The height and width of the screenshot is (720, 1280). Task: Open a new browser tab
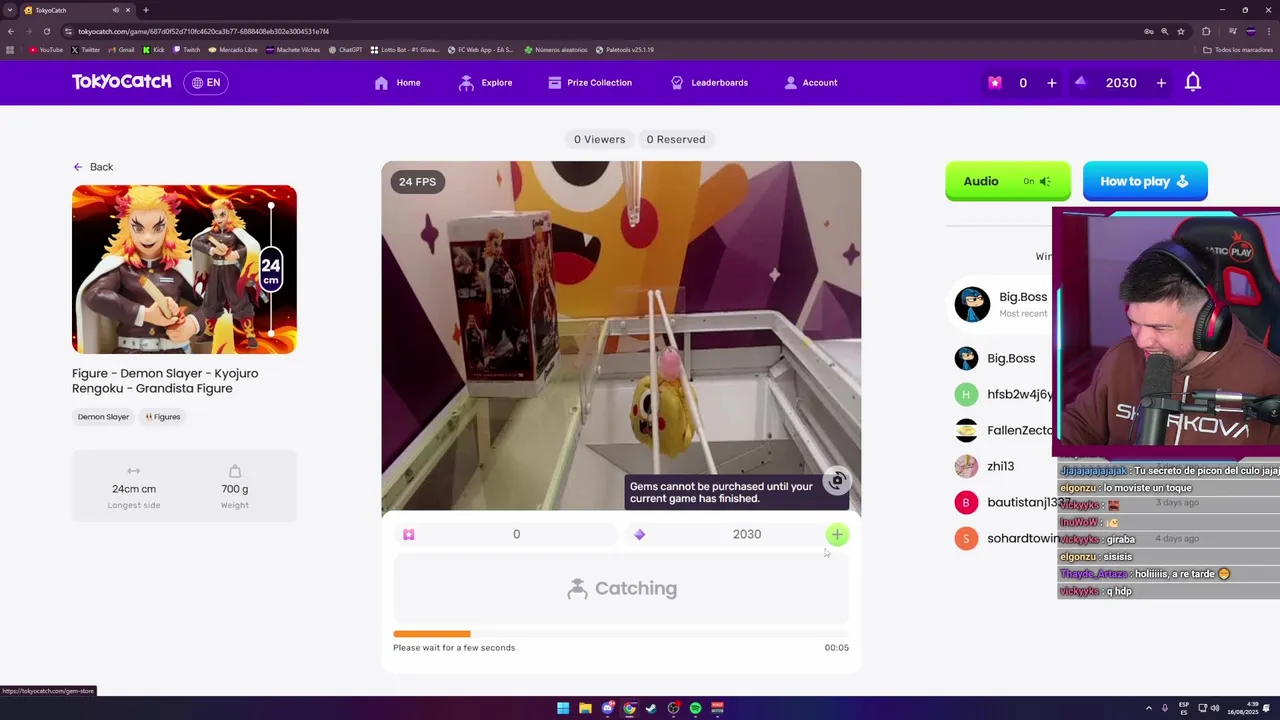[146, 10]
